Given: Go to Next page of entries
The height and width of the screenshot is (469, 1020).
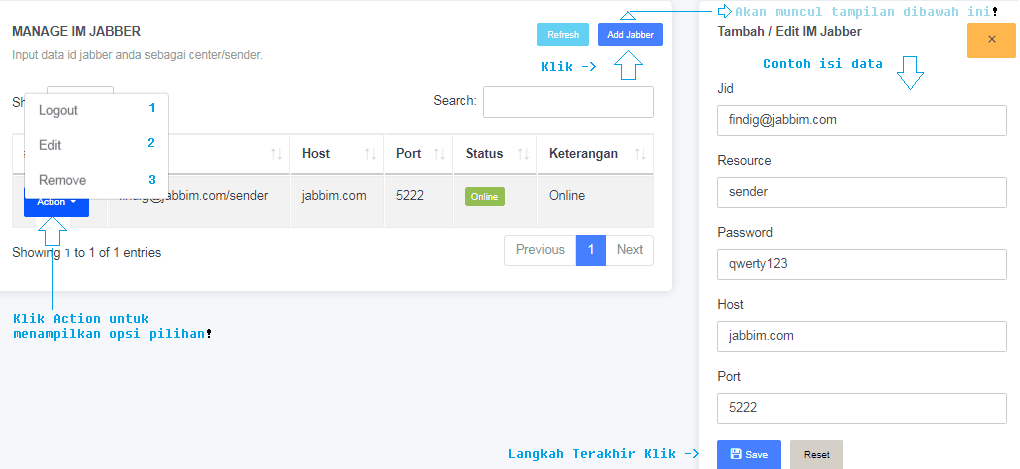Looking at the screenshot, I should coord(629,250).
